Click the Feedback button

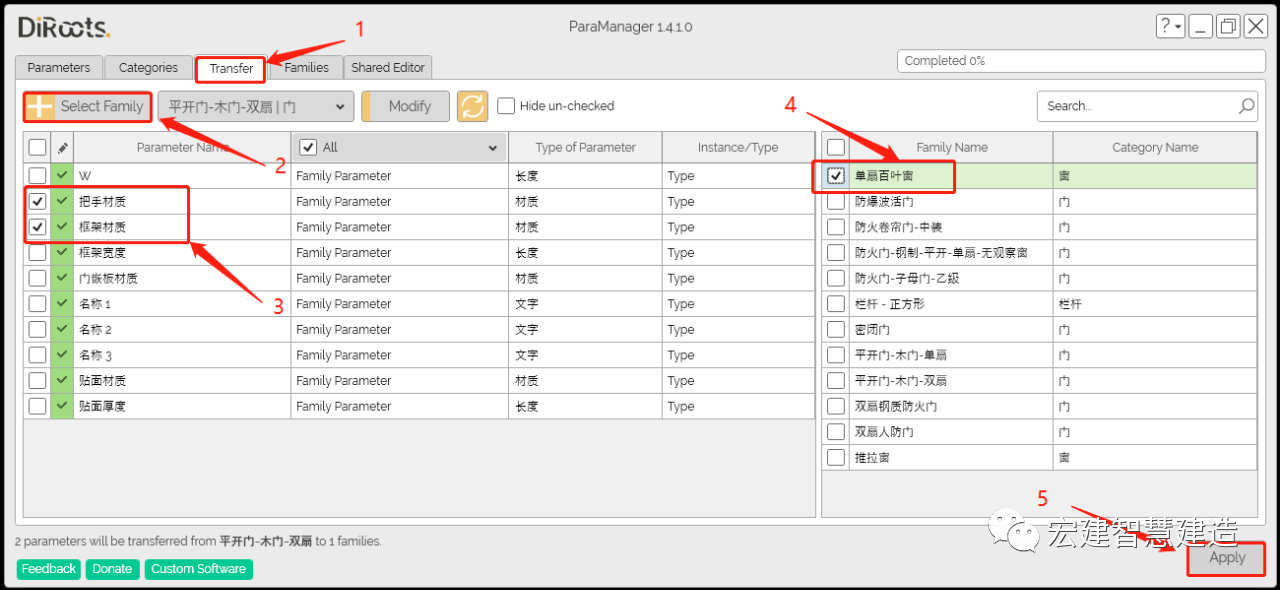tap(49, 569)
